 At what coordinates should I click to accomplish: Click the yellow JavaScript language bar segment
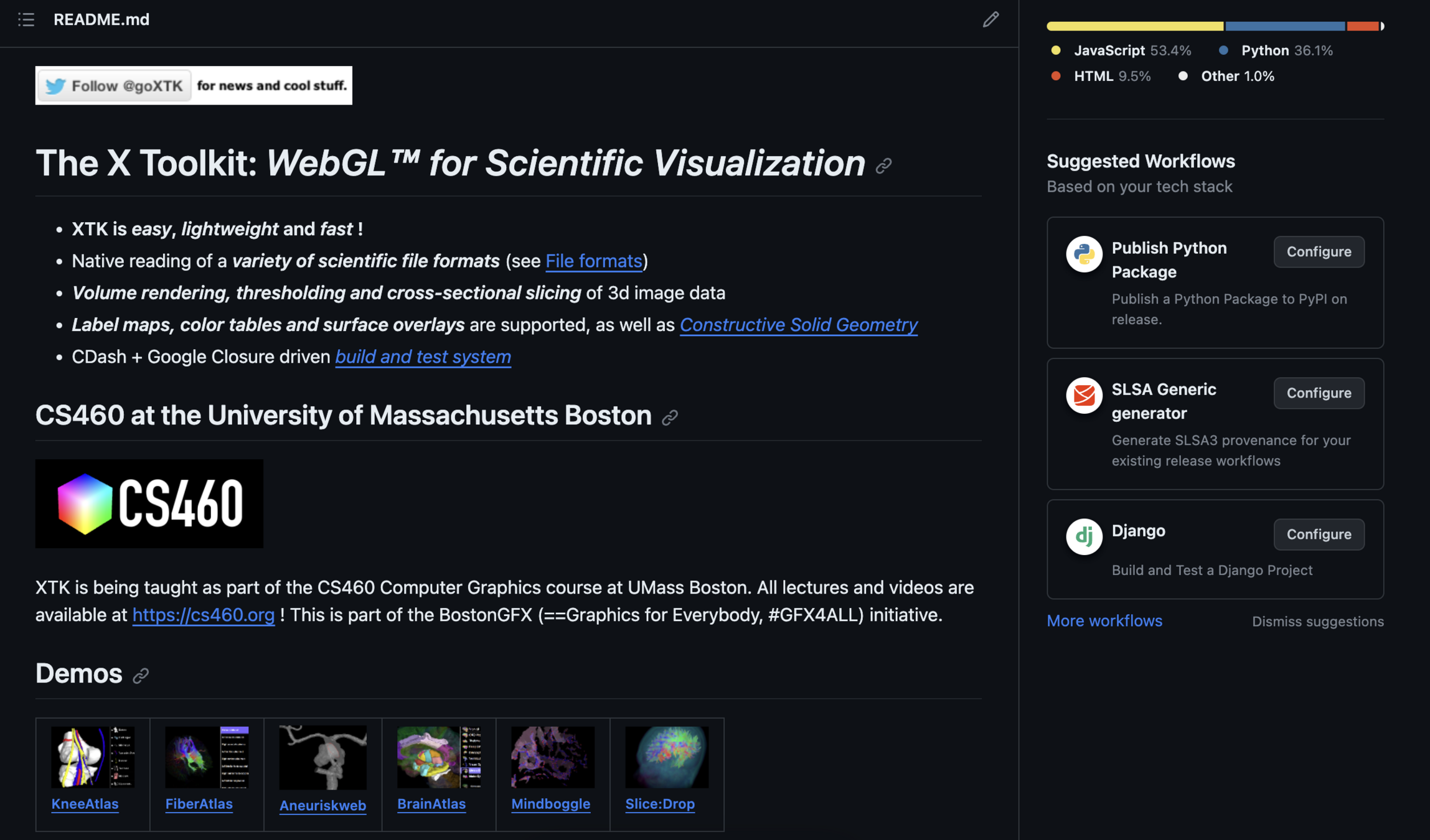[1134, 26]
